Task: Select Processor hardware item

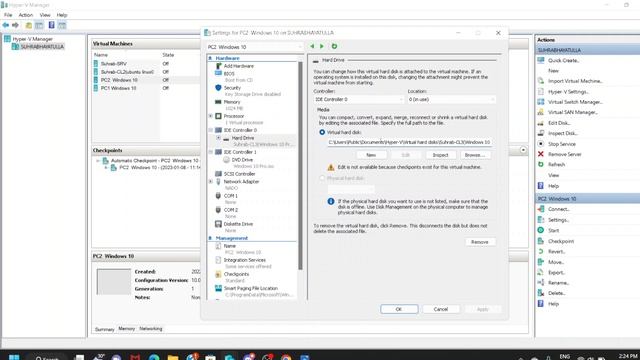Action: pyautogui.click(x=233, y=116)
